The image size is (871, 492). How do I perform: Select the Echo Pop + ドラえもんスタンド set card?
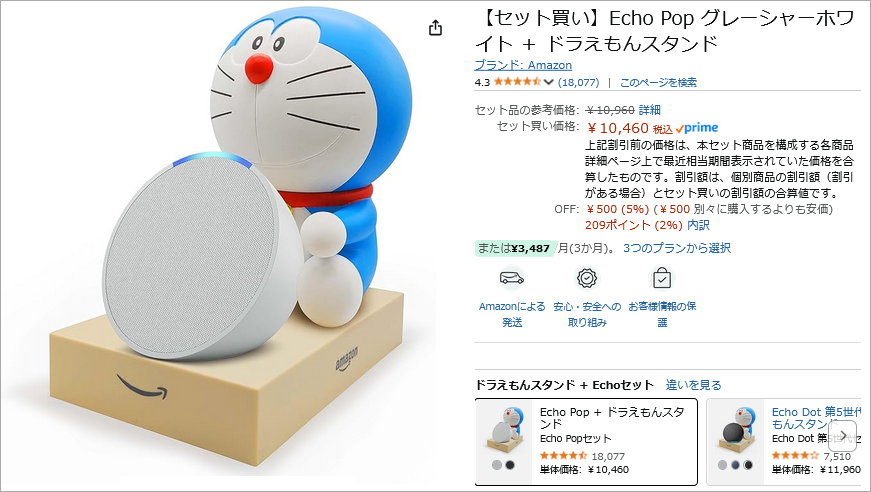586,441
